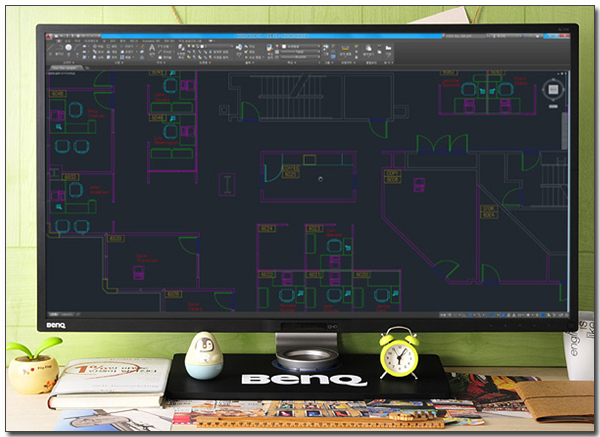Select the Line tool in the ribbon
The height and width of the screenshot is (437, 600).
[x=51, y=48]
